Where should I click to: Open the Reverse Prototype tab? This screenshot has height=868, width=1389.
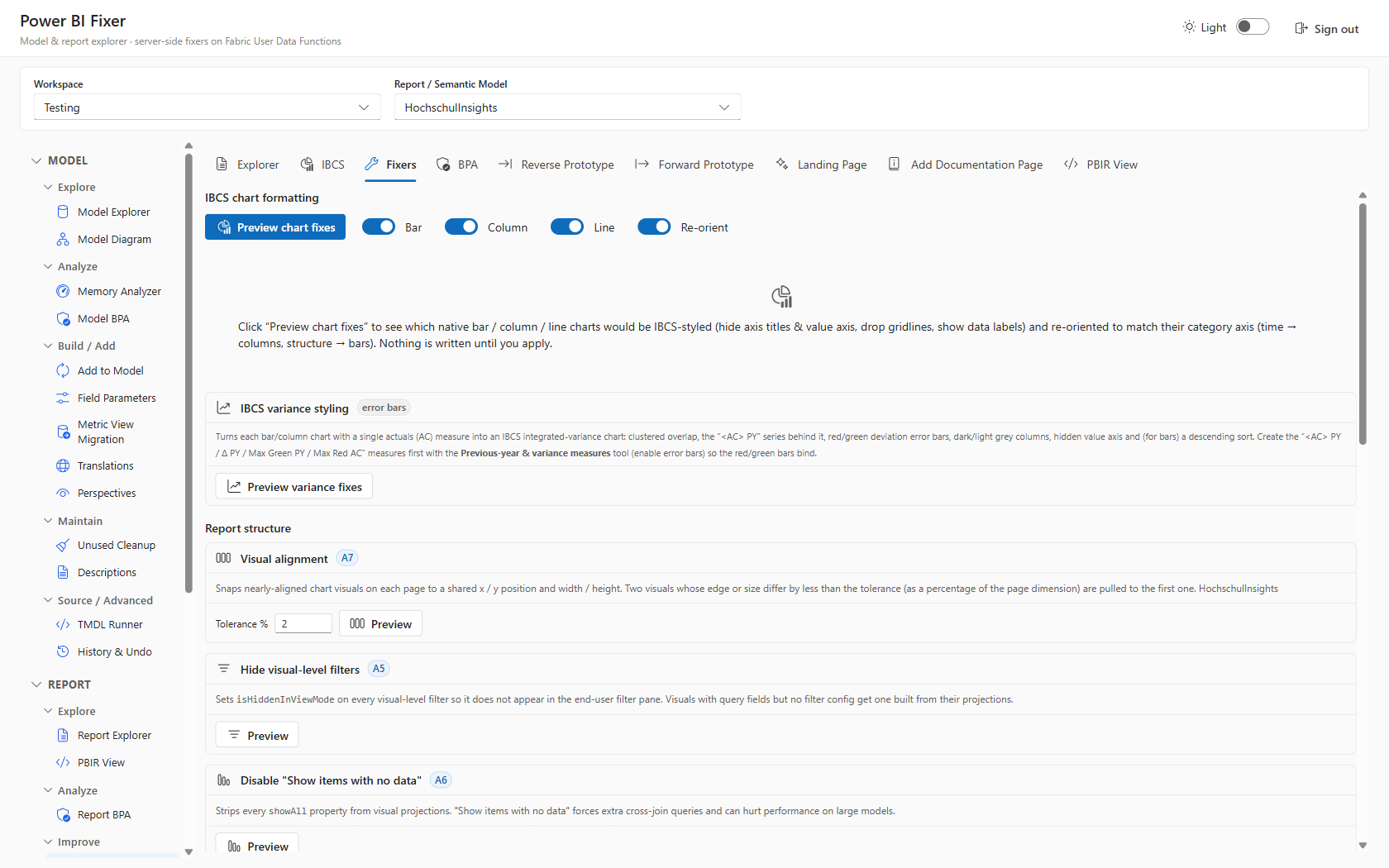(x=556, y=165)
